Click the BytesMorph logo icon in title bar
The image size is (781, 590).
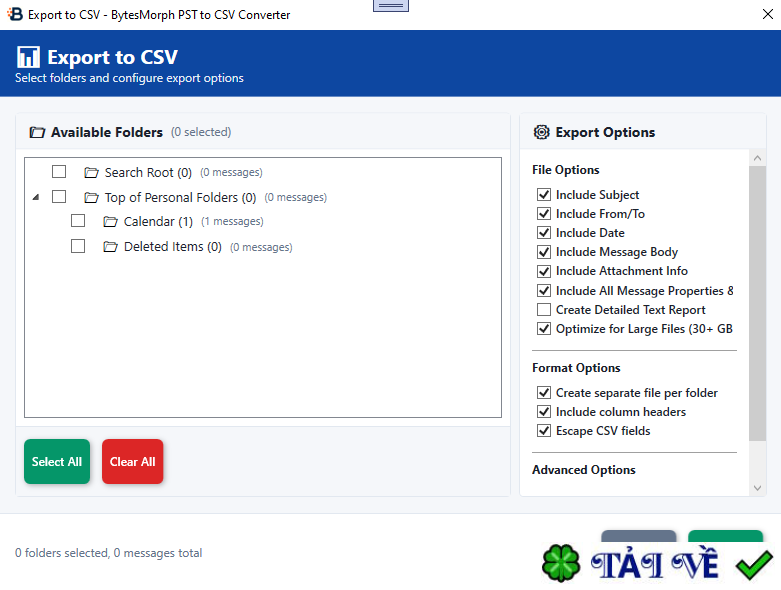(x=15, y=14)
